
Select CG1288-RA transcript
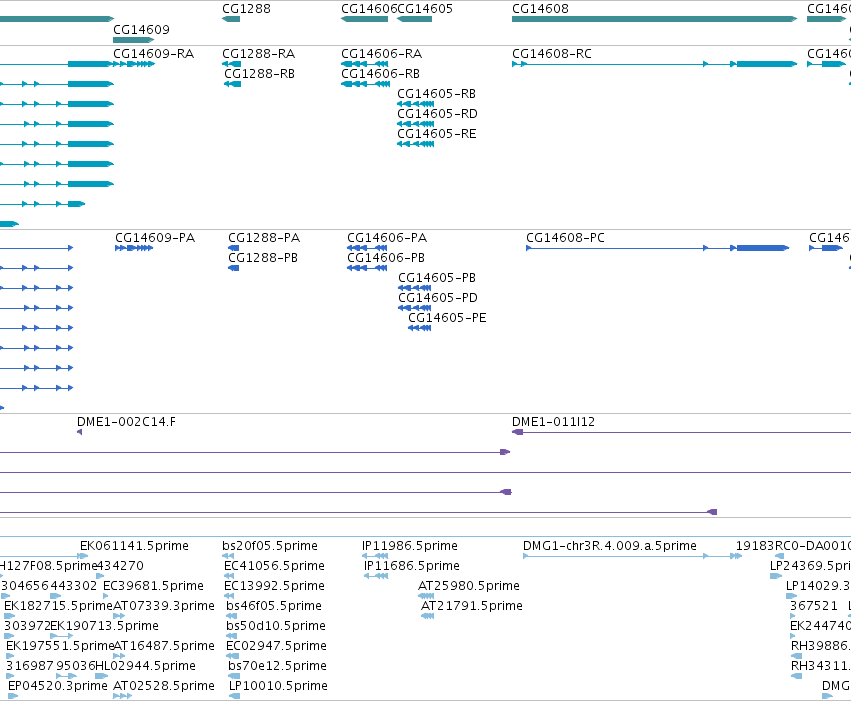232,64
